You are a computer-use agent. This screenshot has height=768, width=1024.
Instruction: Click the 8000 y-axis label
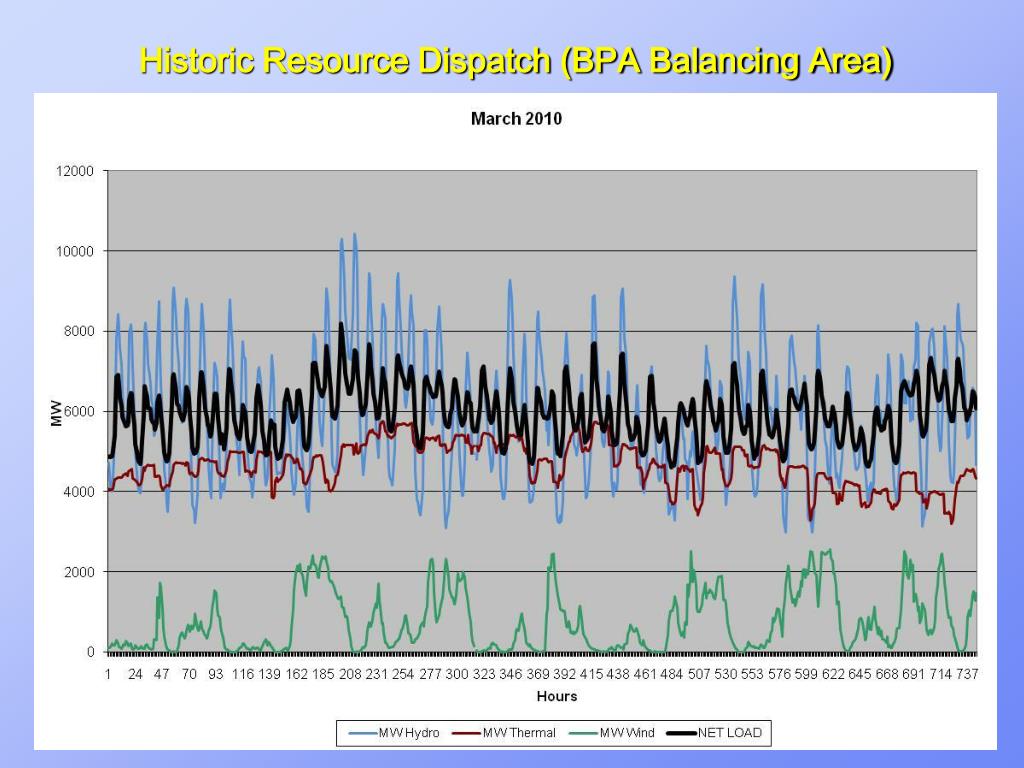pos(78,332)
